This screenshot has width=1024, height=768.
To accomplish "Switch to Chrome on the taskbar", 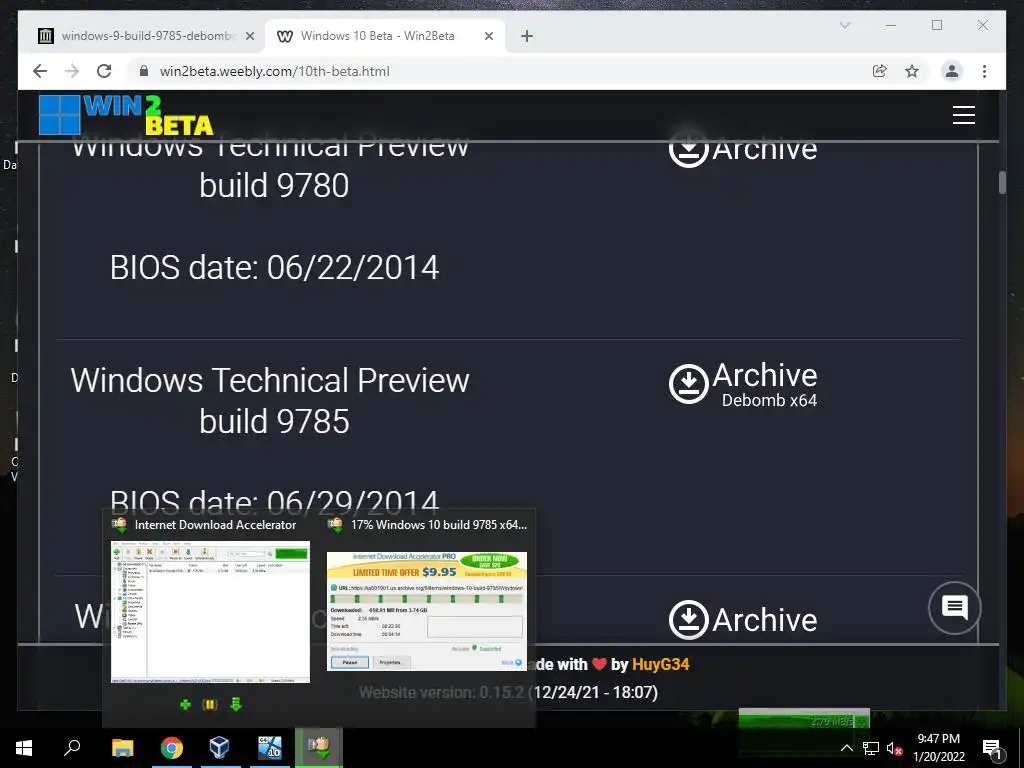I will 171,748.
